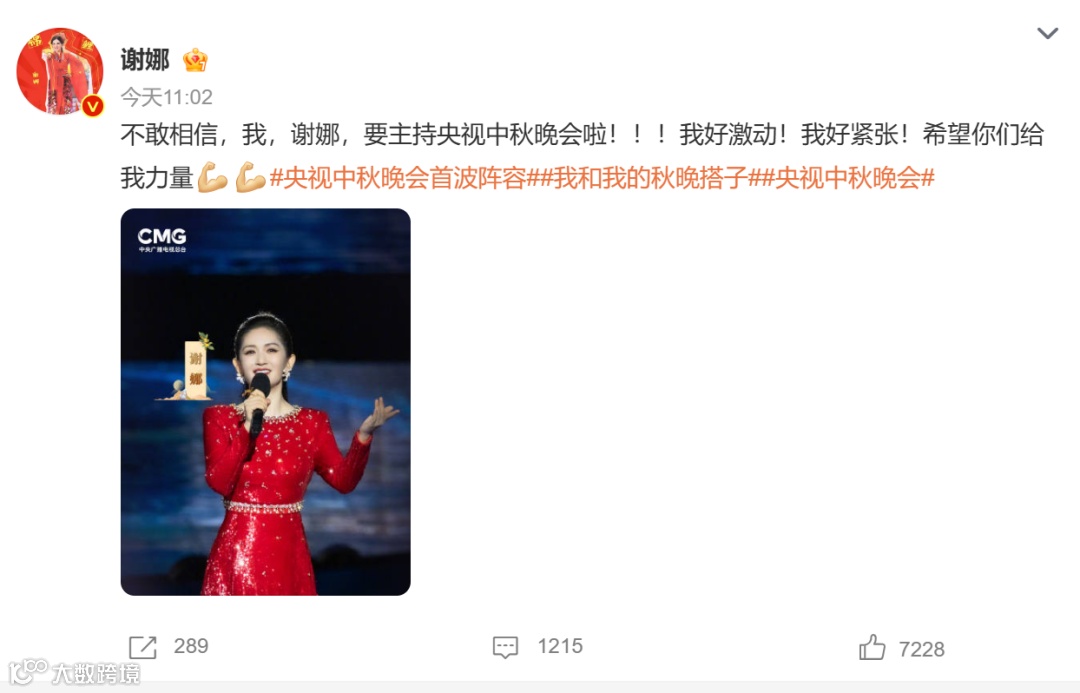
Task: Click the orange verified V badge
Action: 92,106
